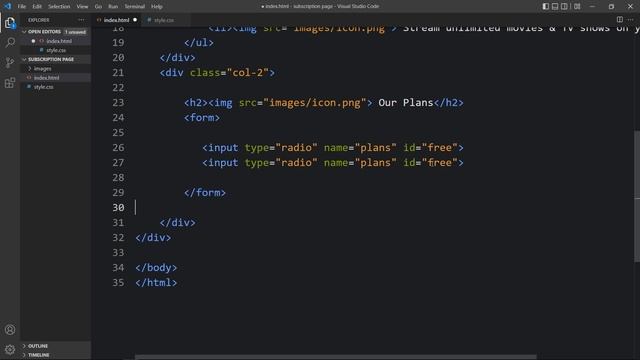Screen dimensions: 640x360
Task: Click the opening form tag on line 24
Action: 202,118
